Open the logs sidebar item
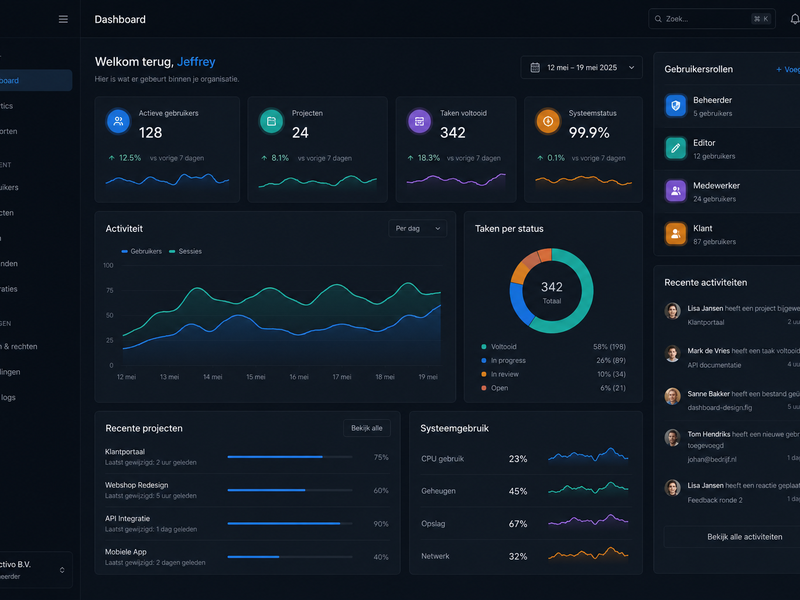The width and height of the screenshot is (800, 600). pyautogui.click(x=8, y=397)
